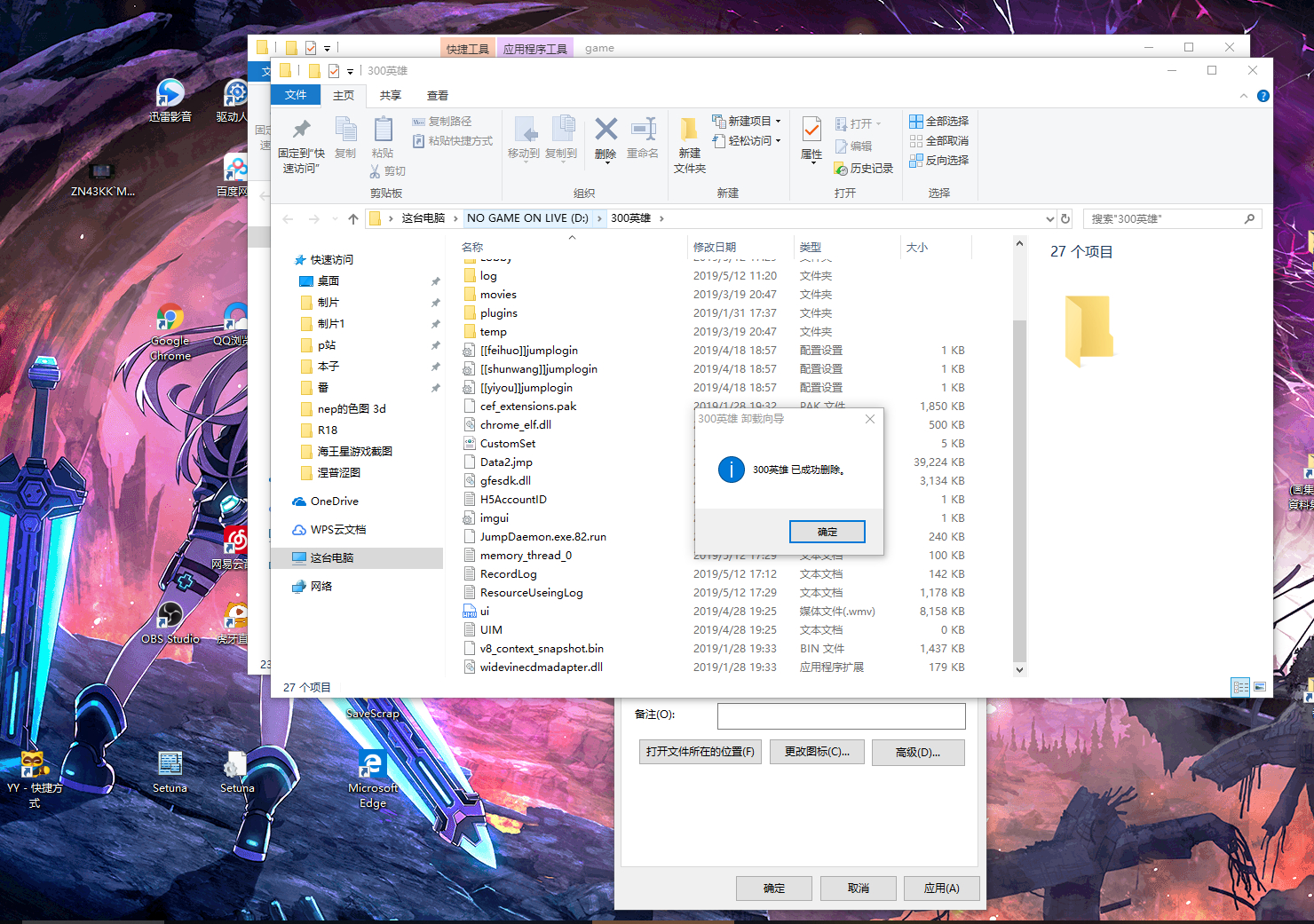Image resolution: width=1314 pixels, height=924 pixels.
Task: Click the Copy ribbon icon
Action: coord(345,130)
